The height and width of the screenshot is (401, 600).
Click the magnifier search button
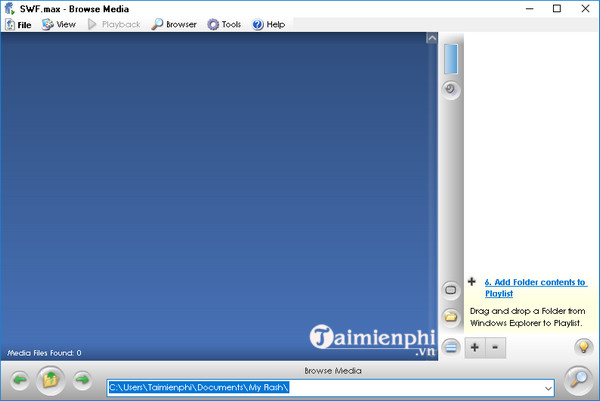579,380
